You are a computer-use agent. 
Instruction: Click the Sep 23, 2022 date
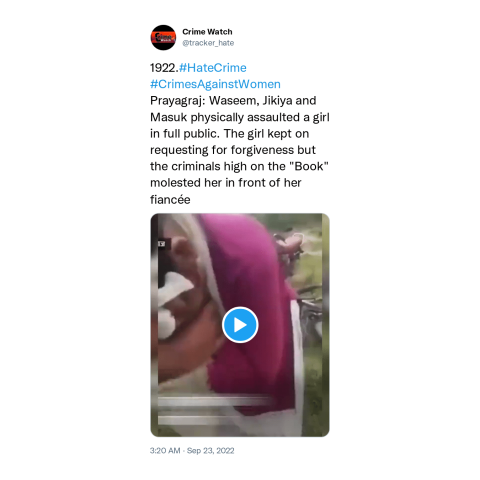(210, 451)
